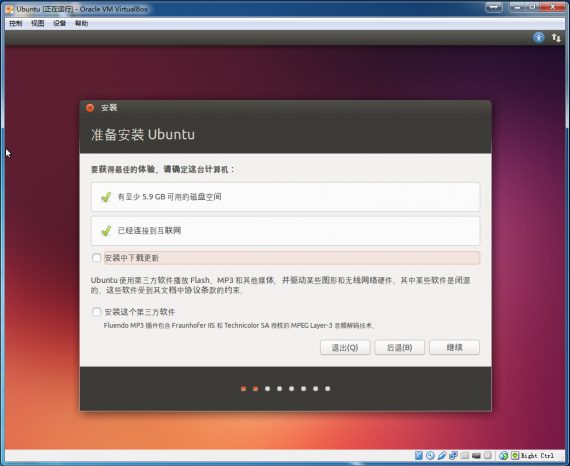
Task: Click the Fluendo MP3 description text
Action: click(x=239, y=325)
